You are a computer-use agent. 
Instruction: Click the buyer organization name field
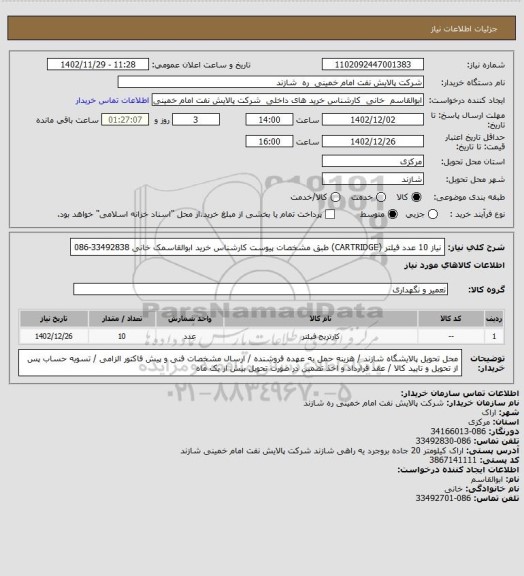pos(270,82)
